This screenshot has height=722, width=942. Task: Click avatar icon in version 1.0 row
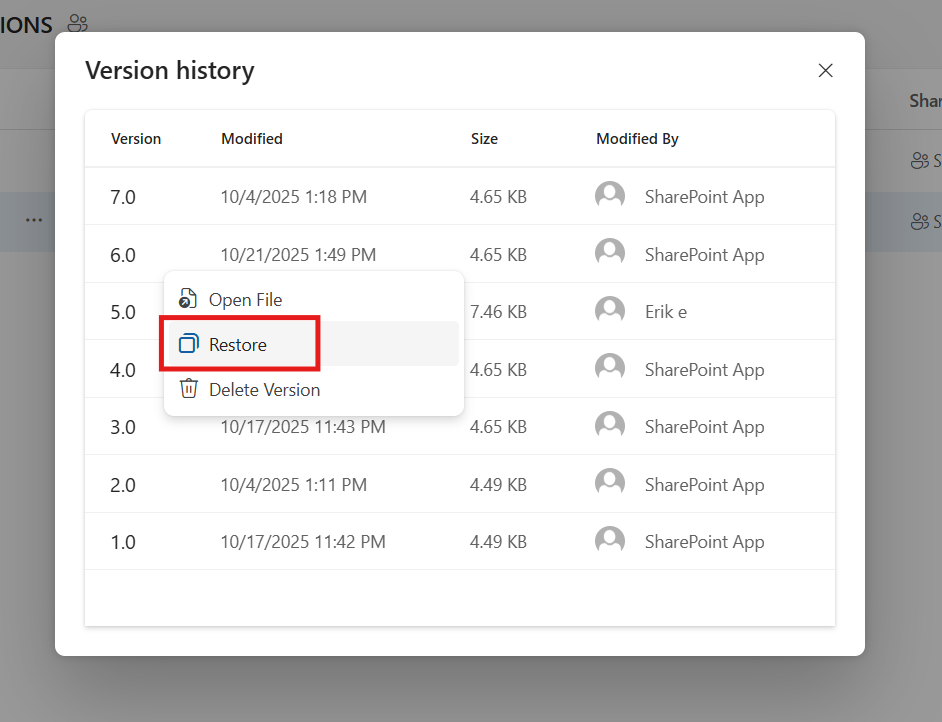pos(610,541)
